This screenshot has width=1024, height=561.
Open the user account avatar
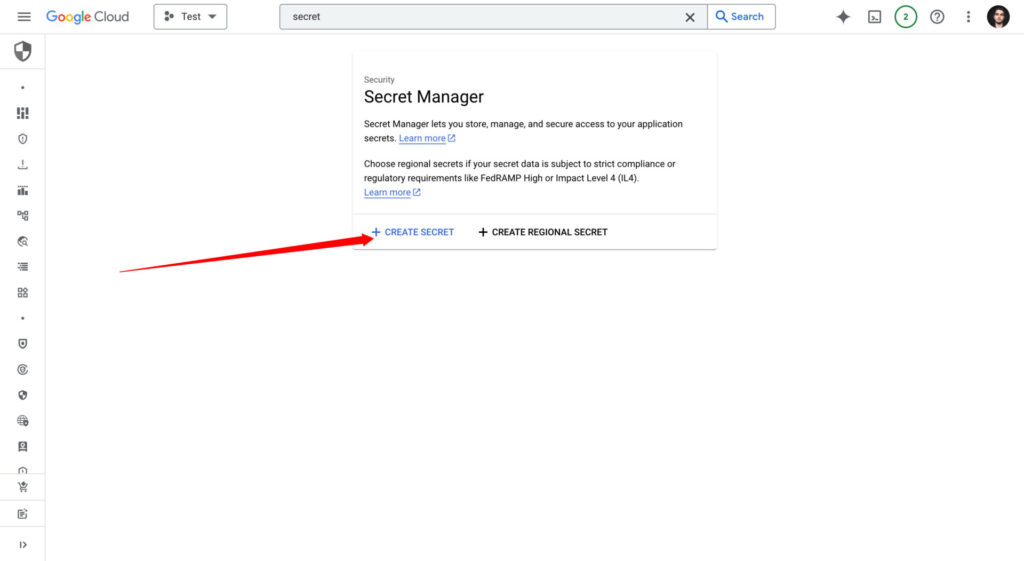(998, 17)
